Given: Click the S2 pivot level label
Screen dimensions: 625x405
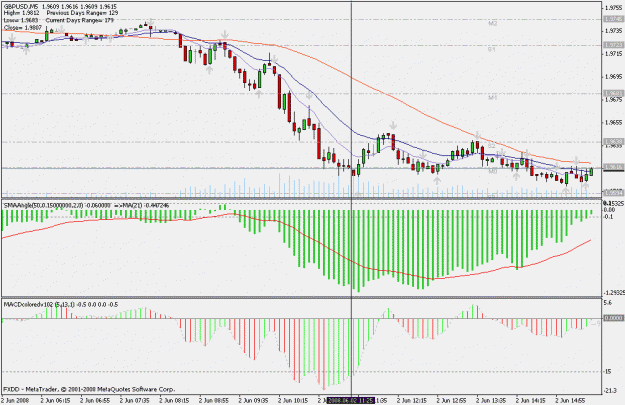Looking at the screenshot, I should click(x=492, y=146).
